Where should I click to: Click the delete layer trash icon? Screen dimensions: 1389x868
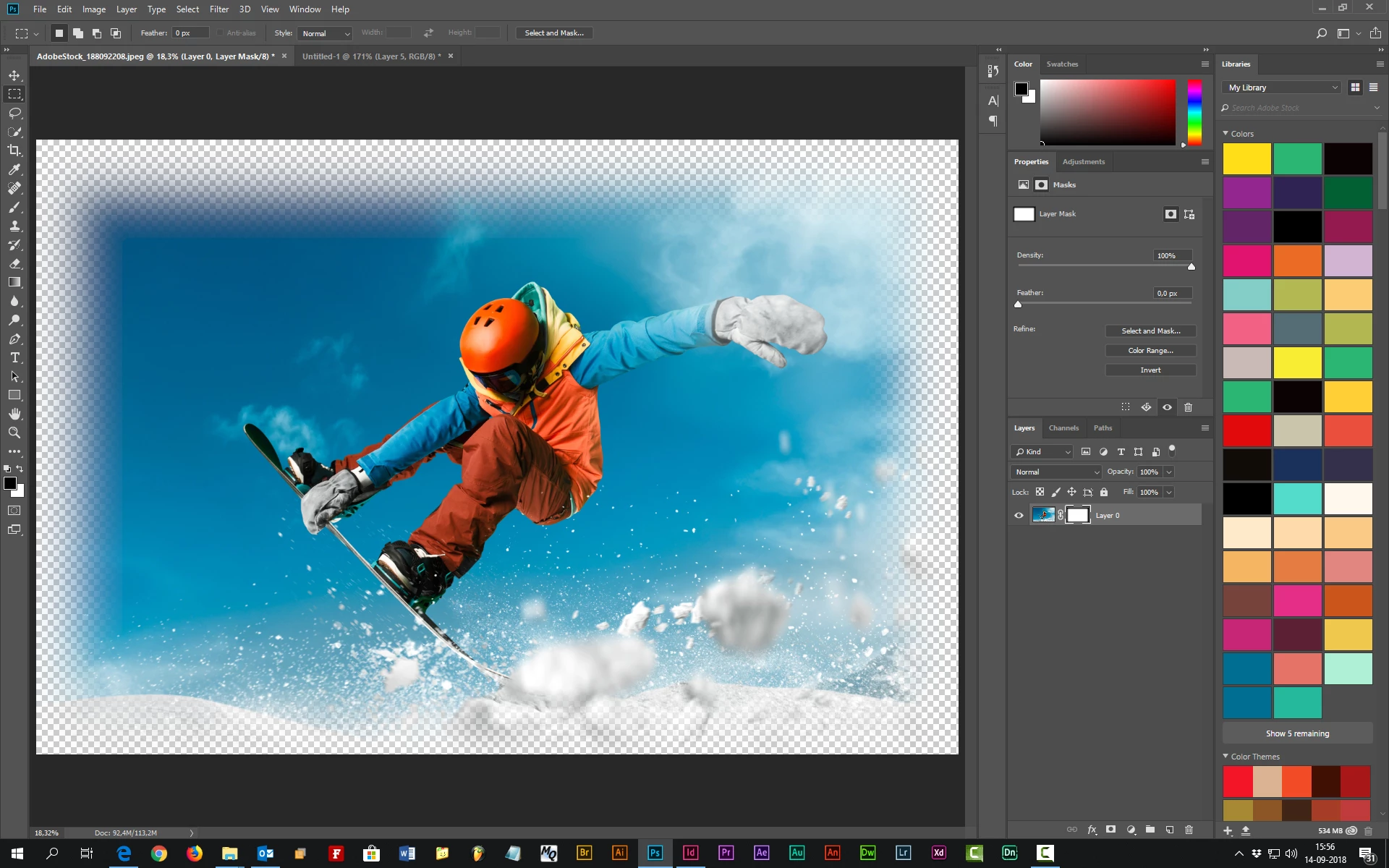[x=1189, y=830]
